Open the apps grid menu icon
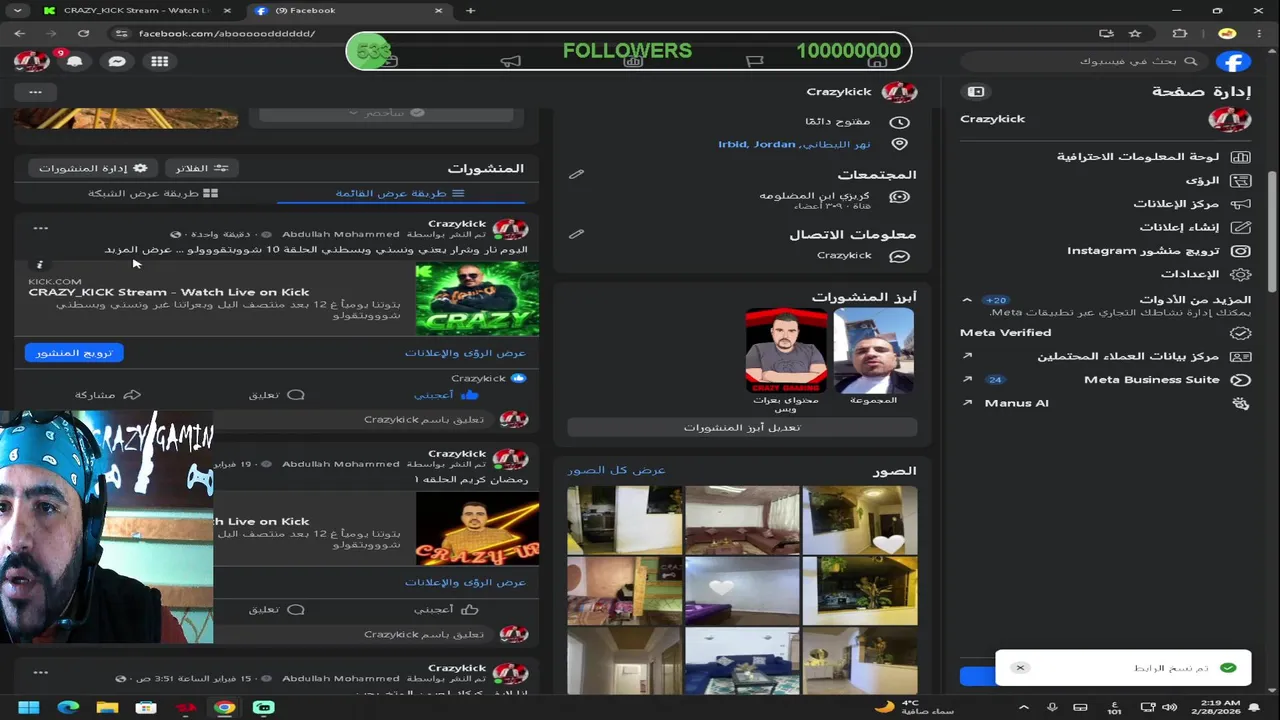 [x=160, y=61]
